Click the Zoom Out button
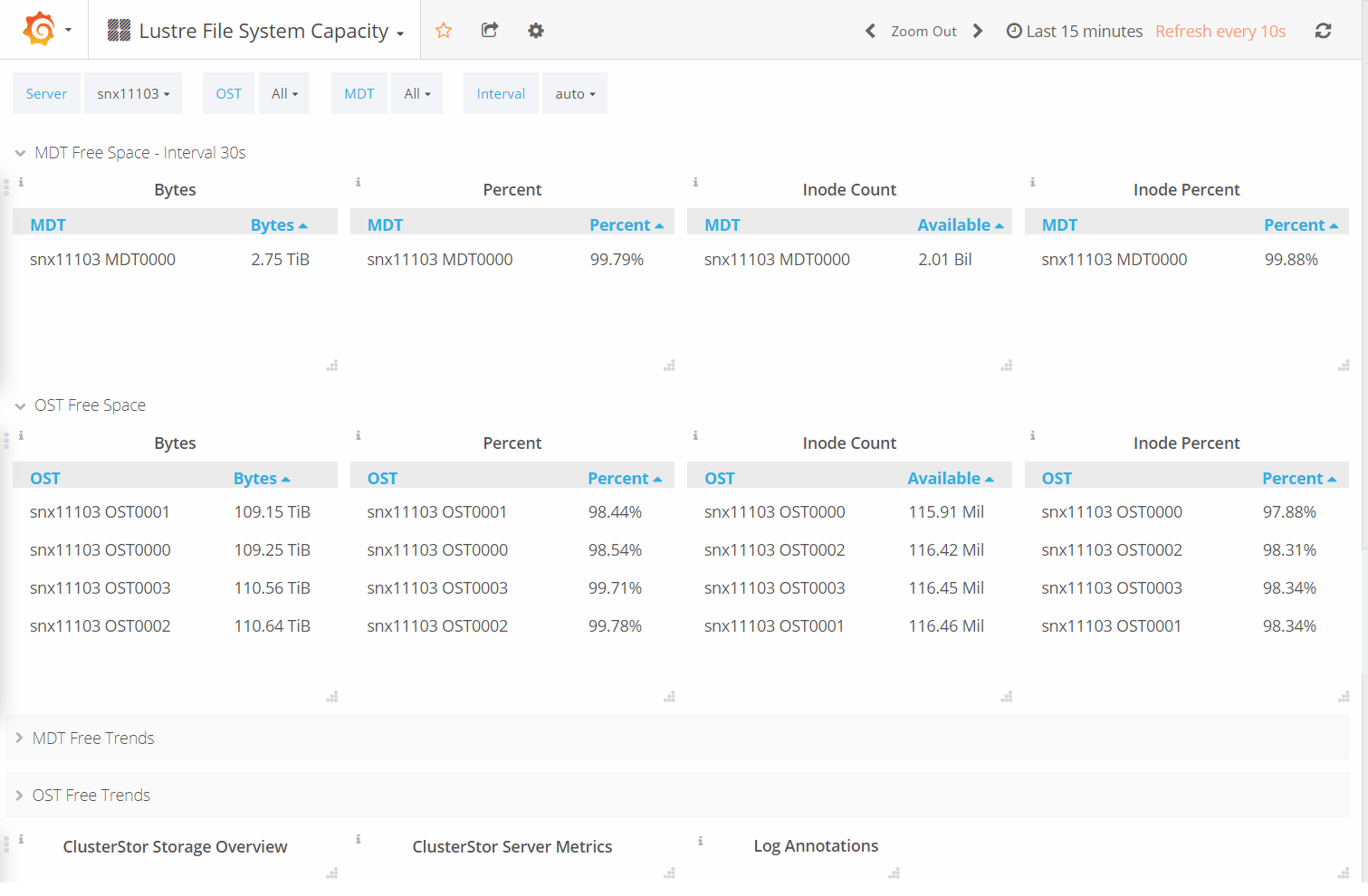The height and width of the screenshot is (896, 1368). 923,30
